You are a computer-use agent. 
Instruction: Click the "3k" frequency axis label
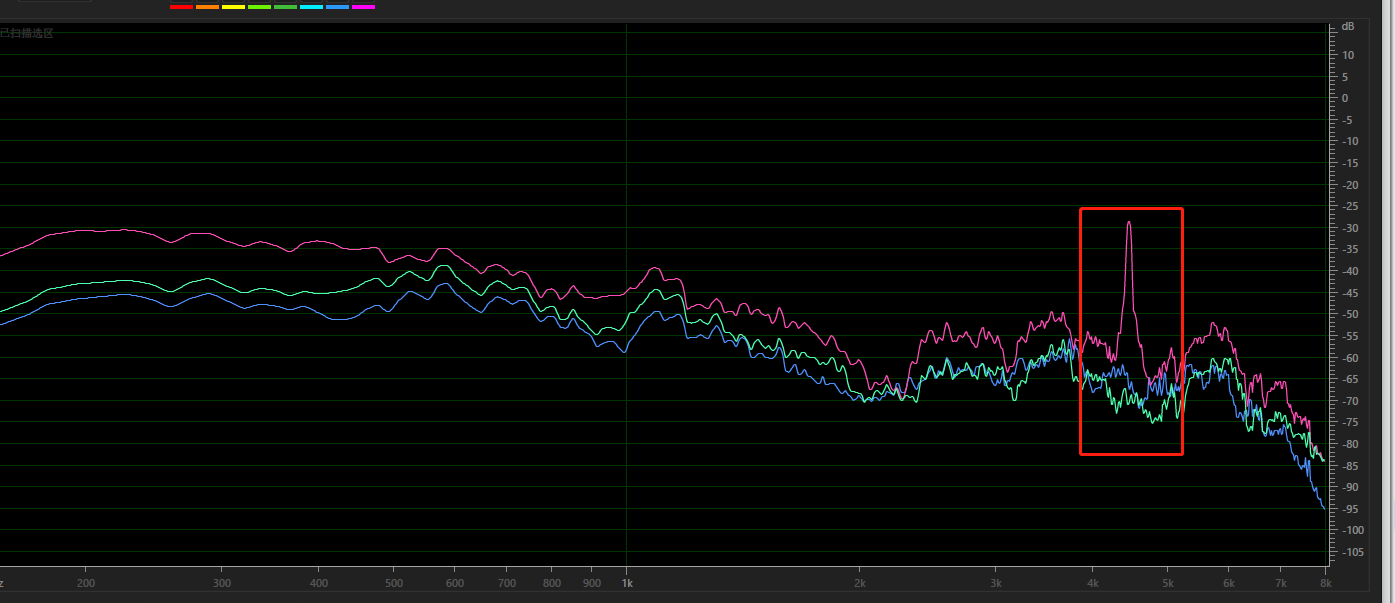coord(996,583)
